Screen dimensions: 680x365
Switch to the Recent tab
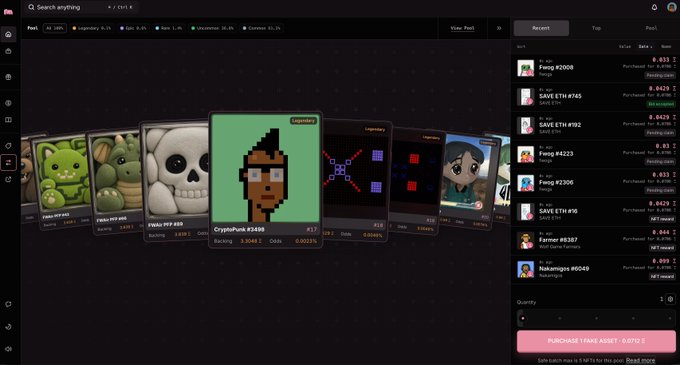pyautogui.click(x=541, y=28)
